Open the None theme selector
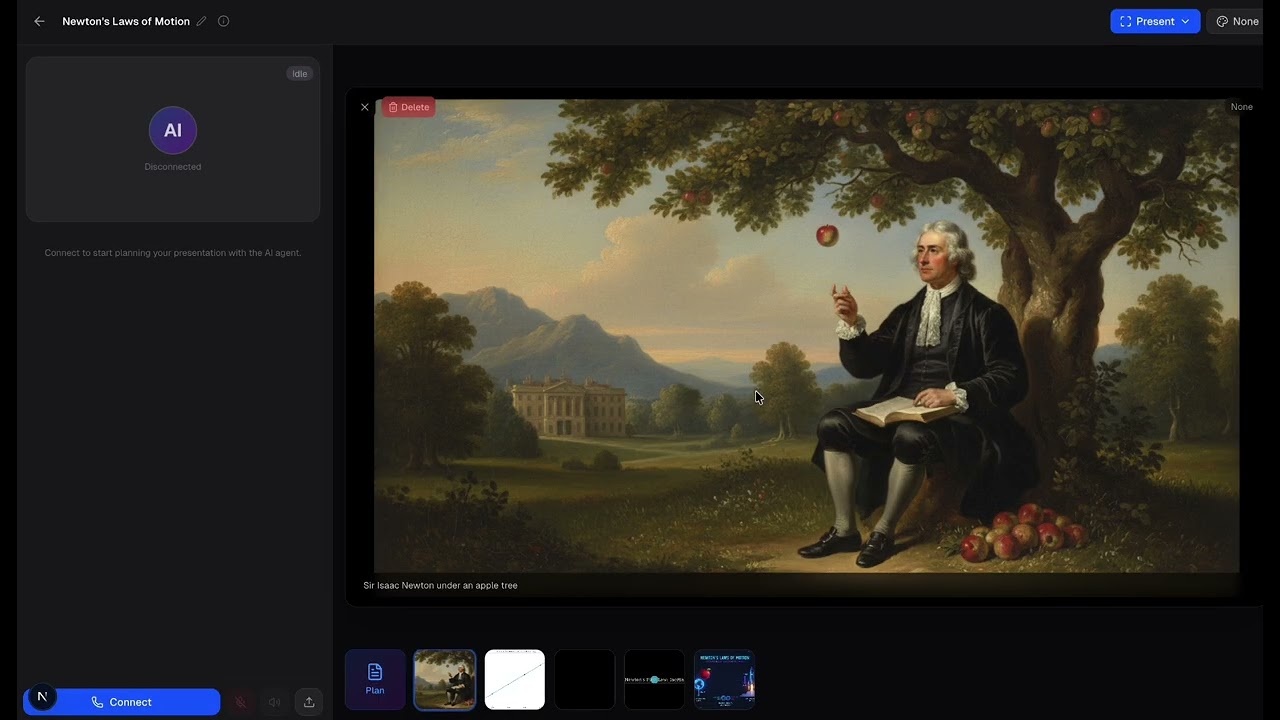 [x=1237, y=21]
